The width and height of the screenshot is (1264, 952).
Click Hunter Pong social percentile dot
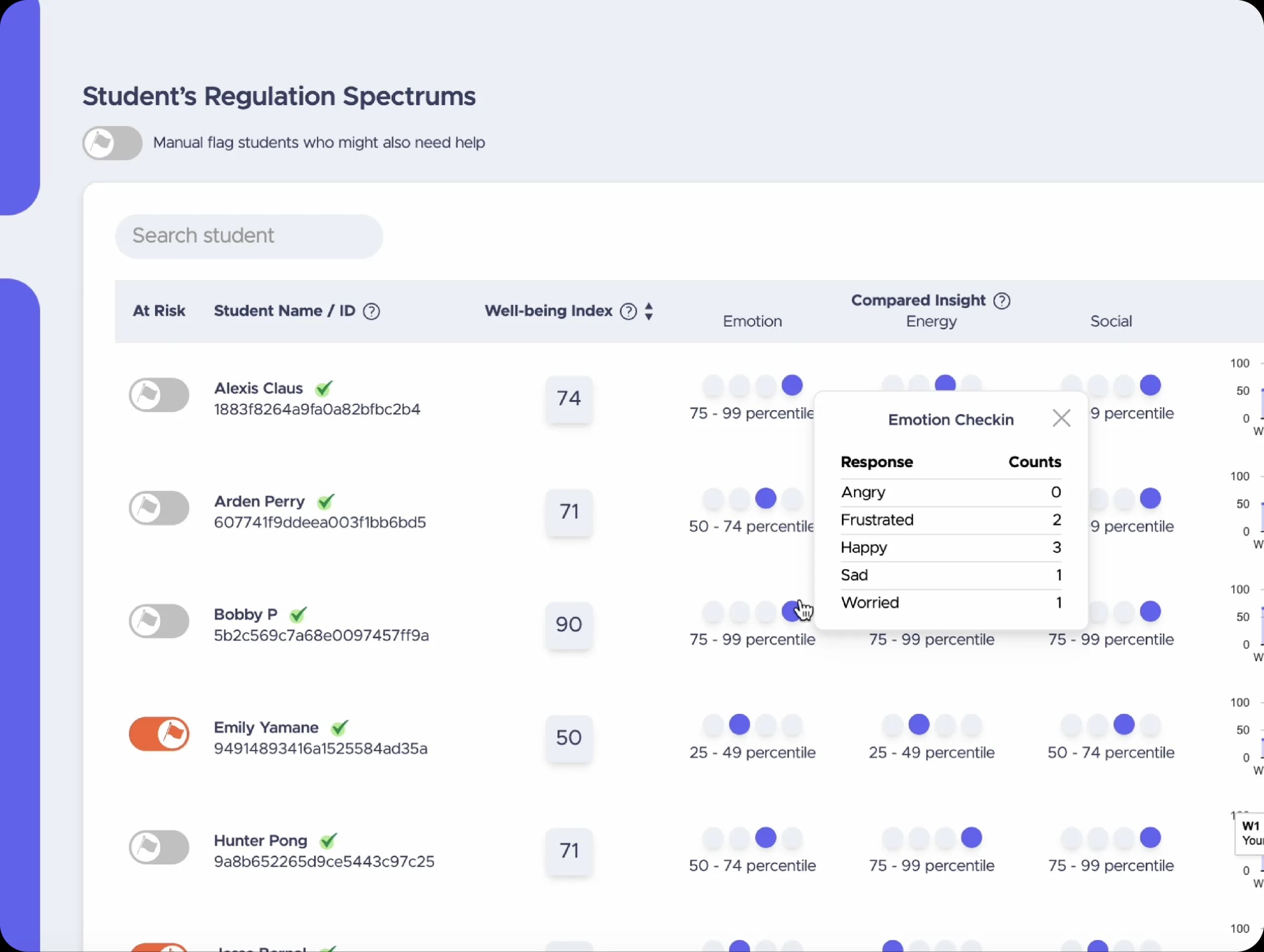pyautogui.click(x=1150, y=838)
